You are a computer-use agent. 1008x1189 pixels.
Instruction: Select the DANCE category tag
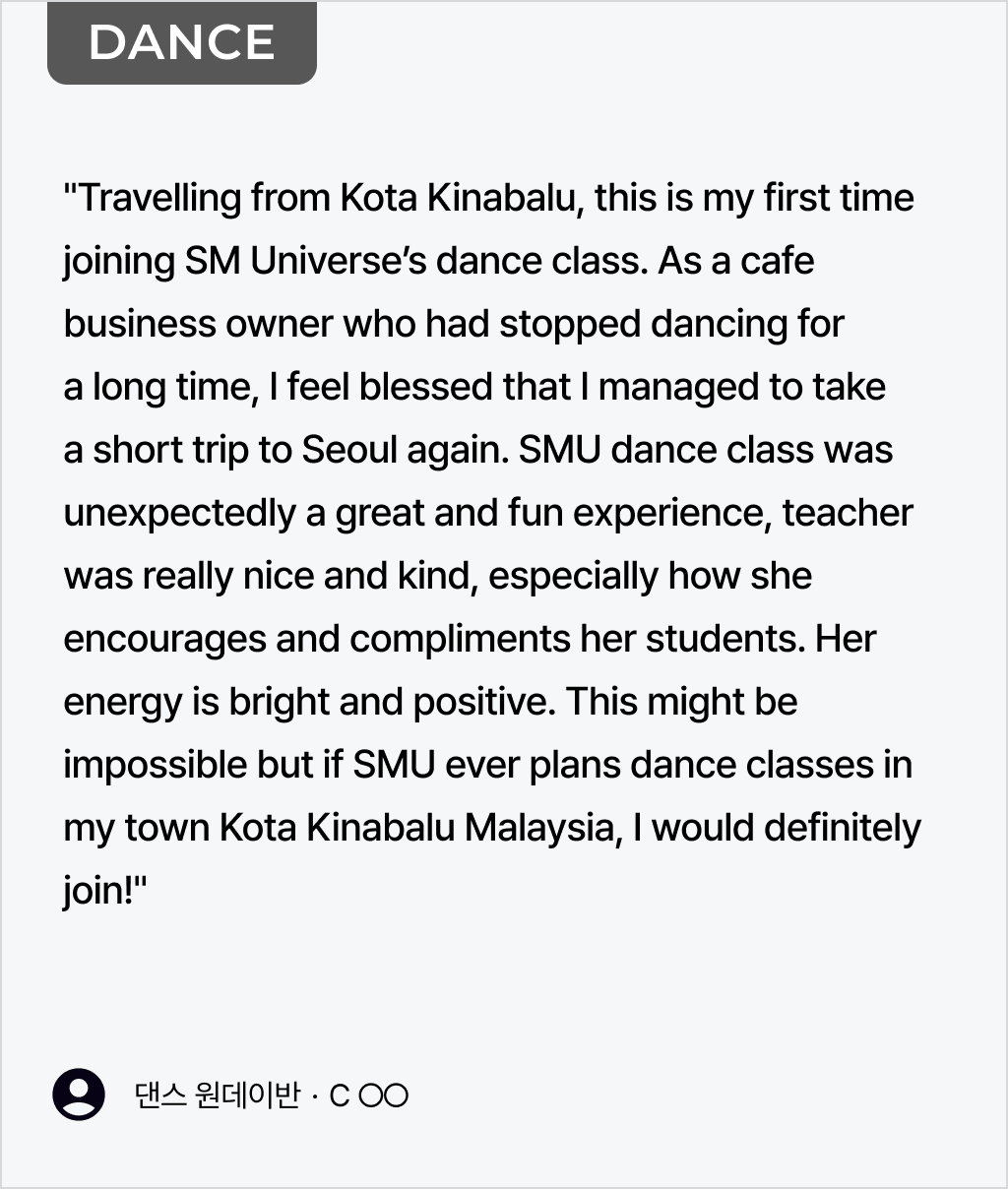[x=182, y=42]
